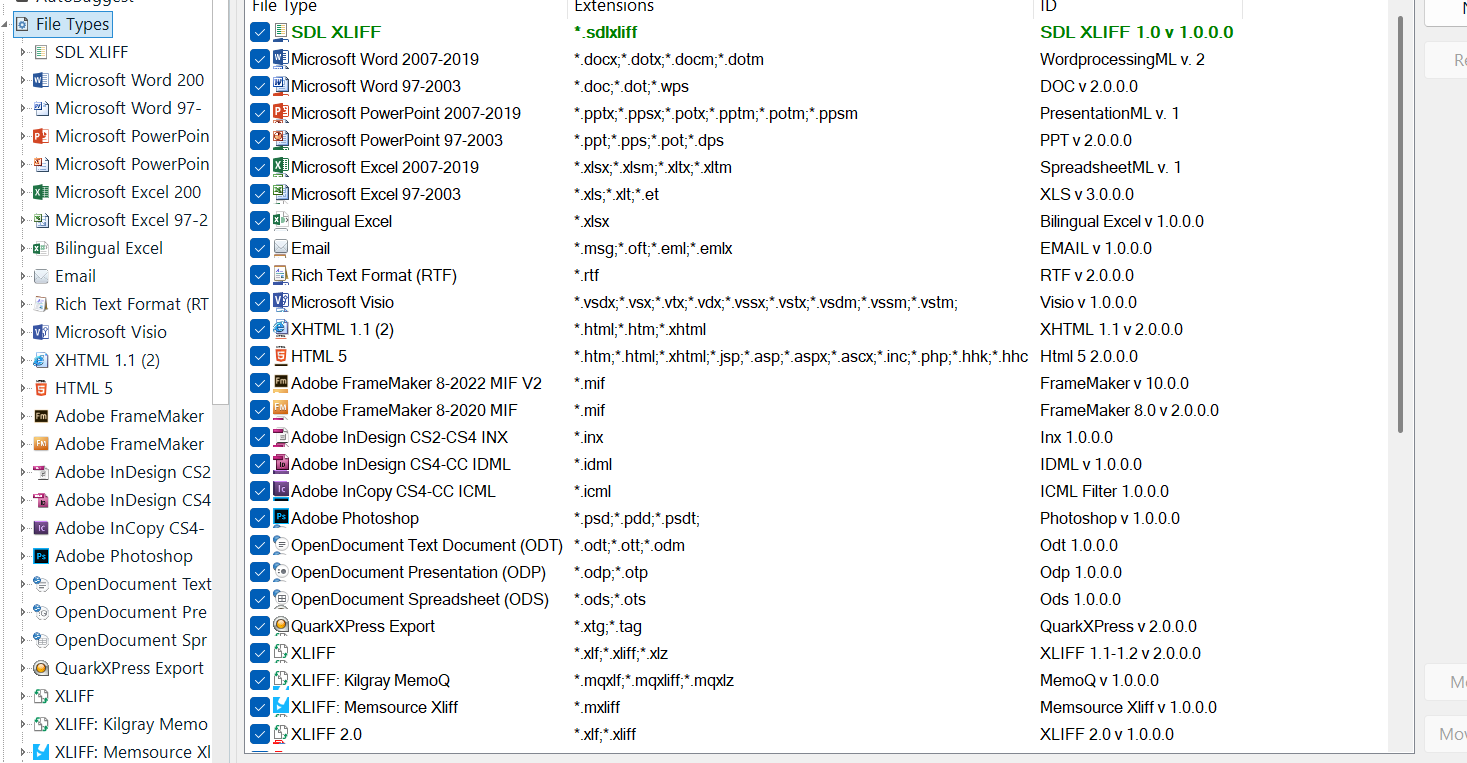Click the Microsoft PowerPoint 2007-2019 icon

click(281, 113)
